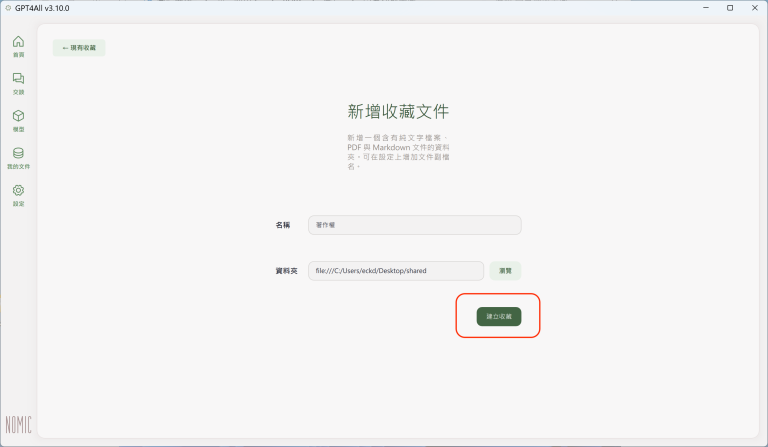Image resolution: width=768 pixels, height=447 pixels.
Task: Click the 資料夾 folder path field
Action: [396, 270]
